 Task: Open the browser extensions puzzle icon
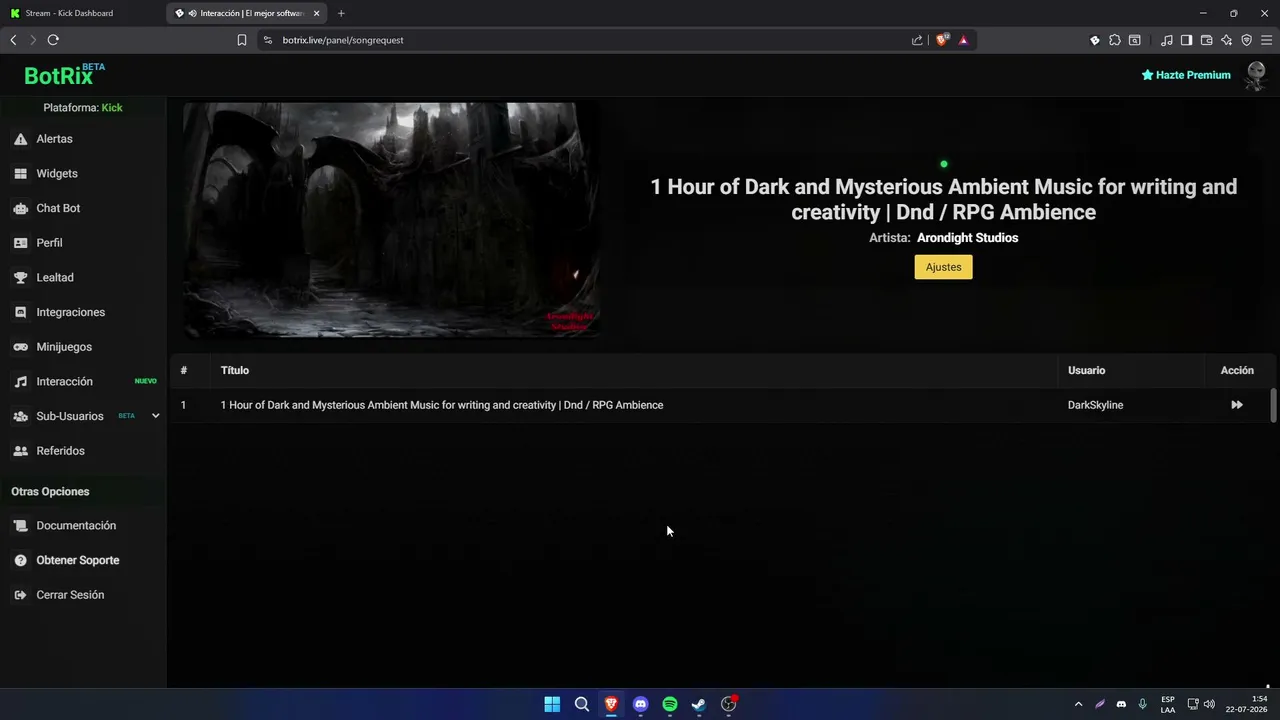(1115, 40)
